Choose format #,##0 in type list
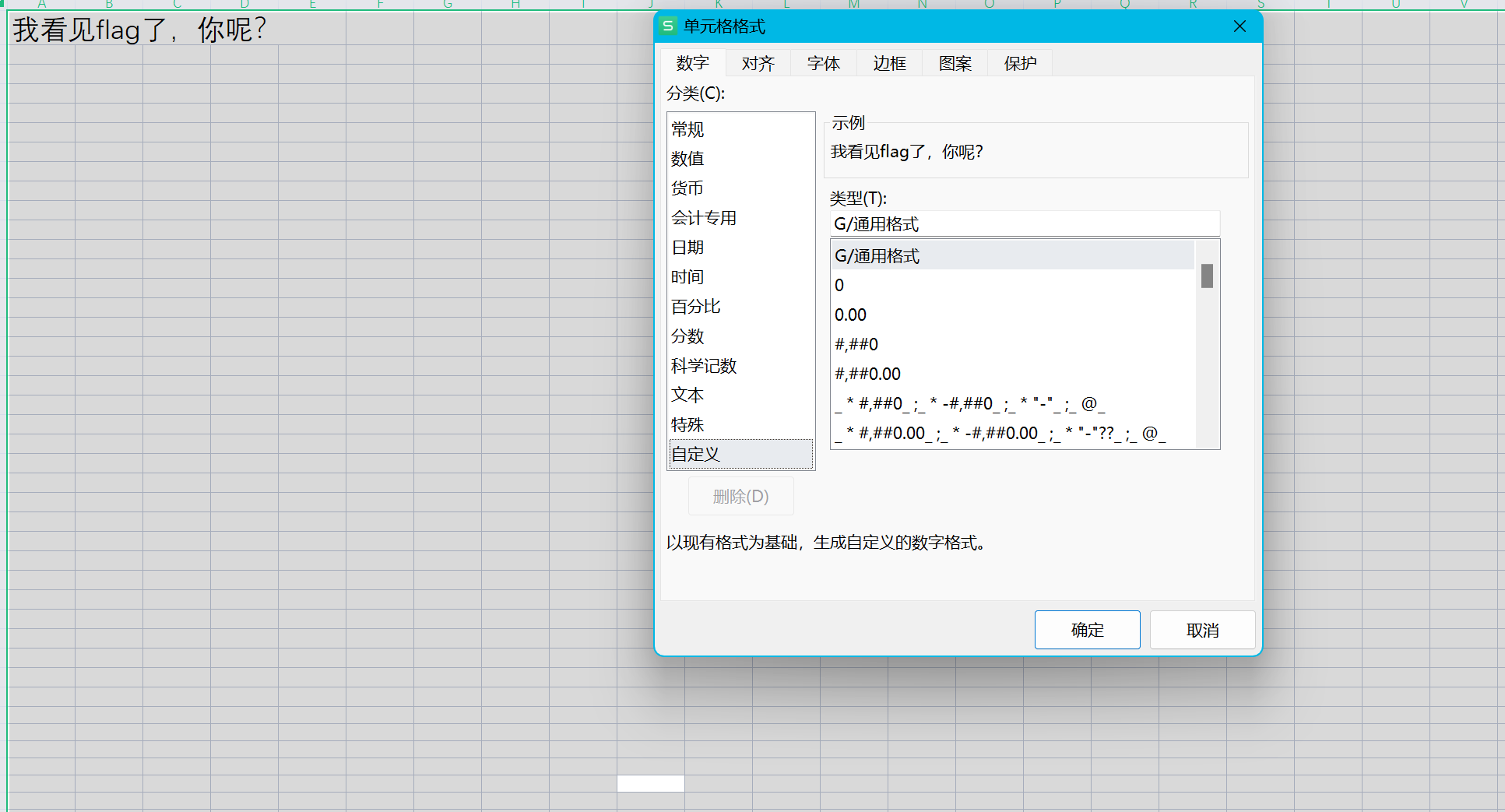 [1013, 345]
